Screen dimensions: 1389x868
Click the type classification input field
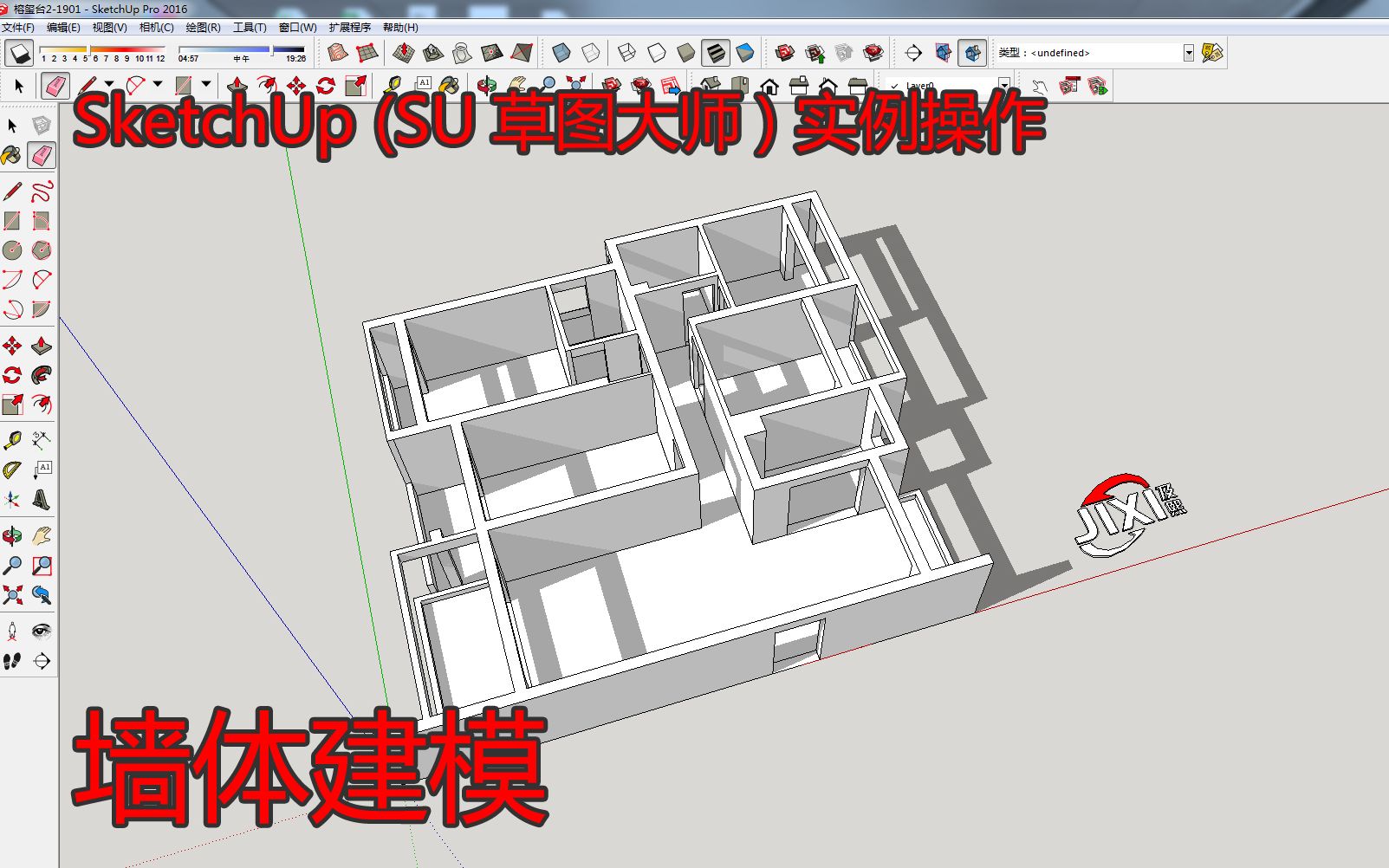[1089, 53]
